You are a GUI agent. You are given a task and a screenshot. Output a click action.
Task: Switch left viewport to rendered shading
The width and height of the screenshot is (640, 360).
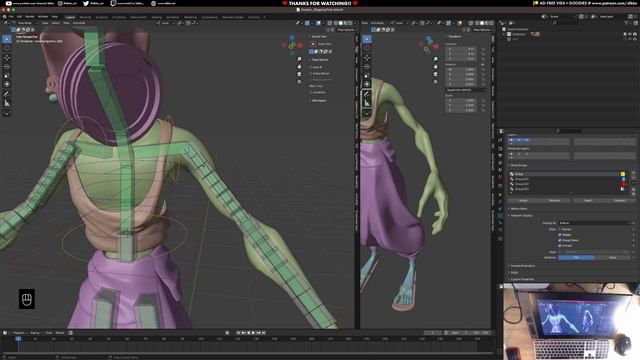pos(351,23)
